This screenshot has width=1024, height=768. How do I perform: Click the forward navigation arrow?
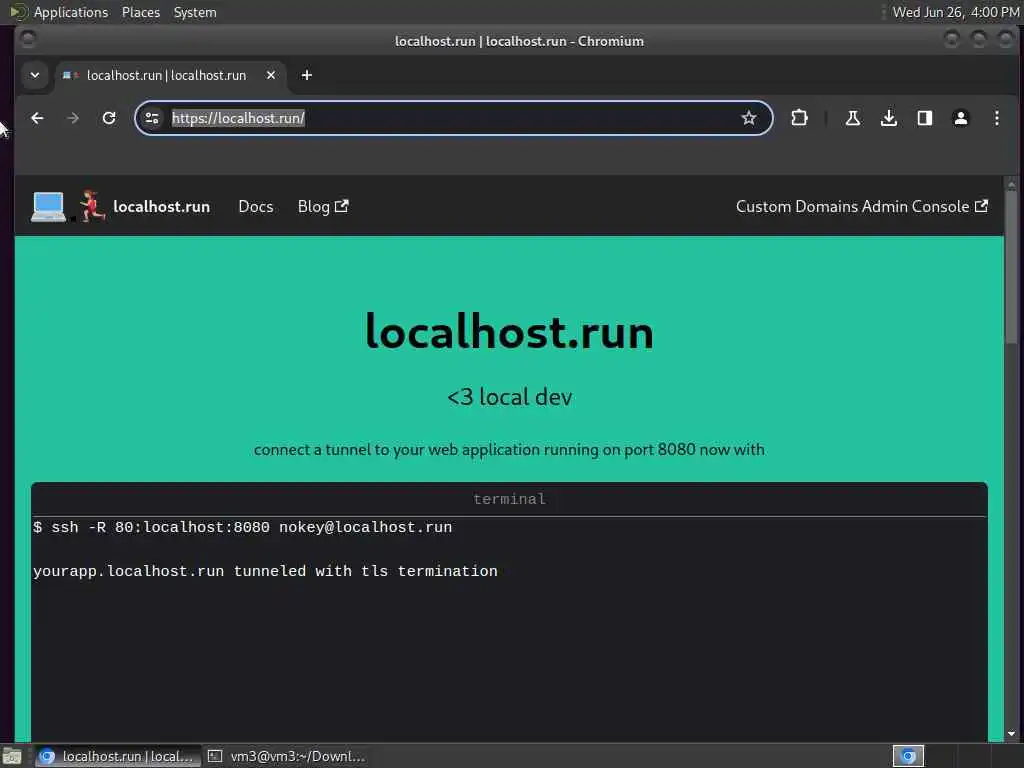tap(73, 118)
